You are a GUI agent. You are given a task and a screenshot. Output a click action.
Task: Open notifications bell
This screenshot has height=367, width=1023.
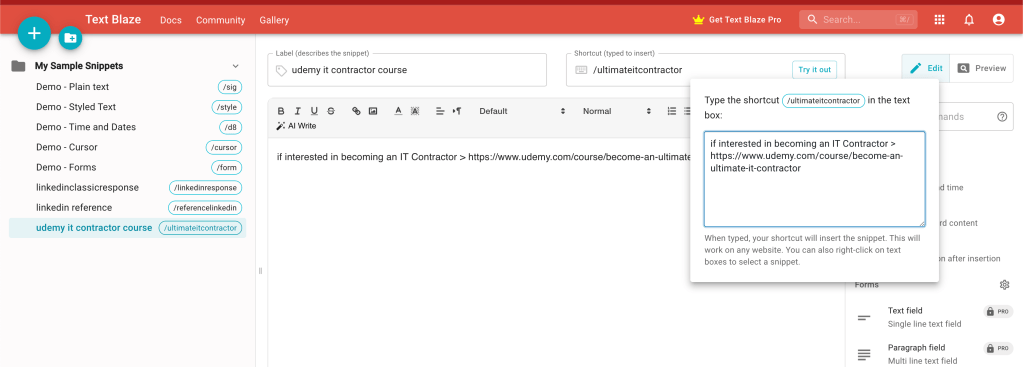point(969,20)
